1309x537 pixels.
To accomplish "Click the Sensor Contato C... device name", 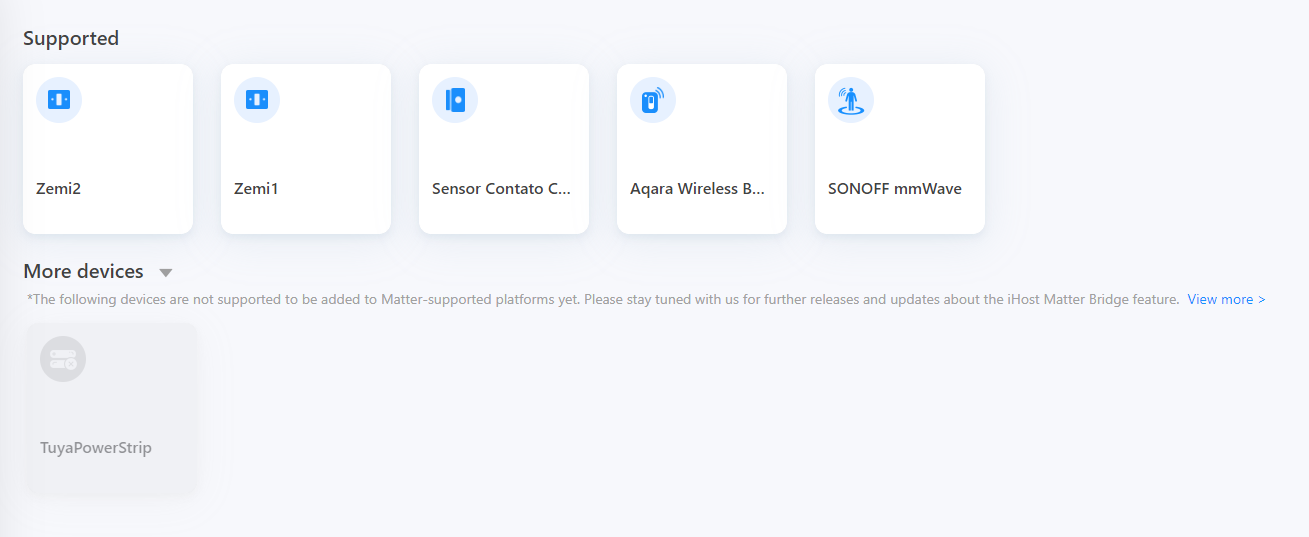I will [x=501, y=189].
